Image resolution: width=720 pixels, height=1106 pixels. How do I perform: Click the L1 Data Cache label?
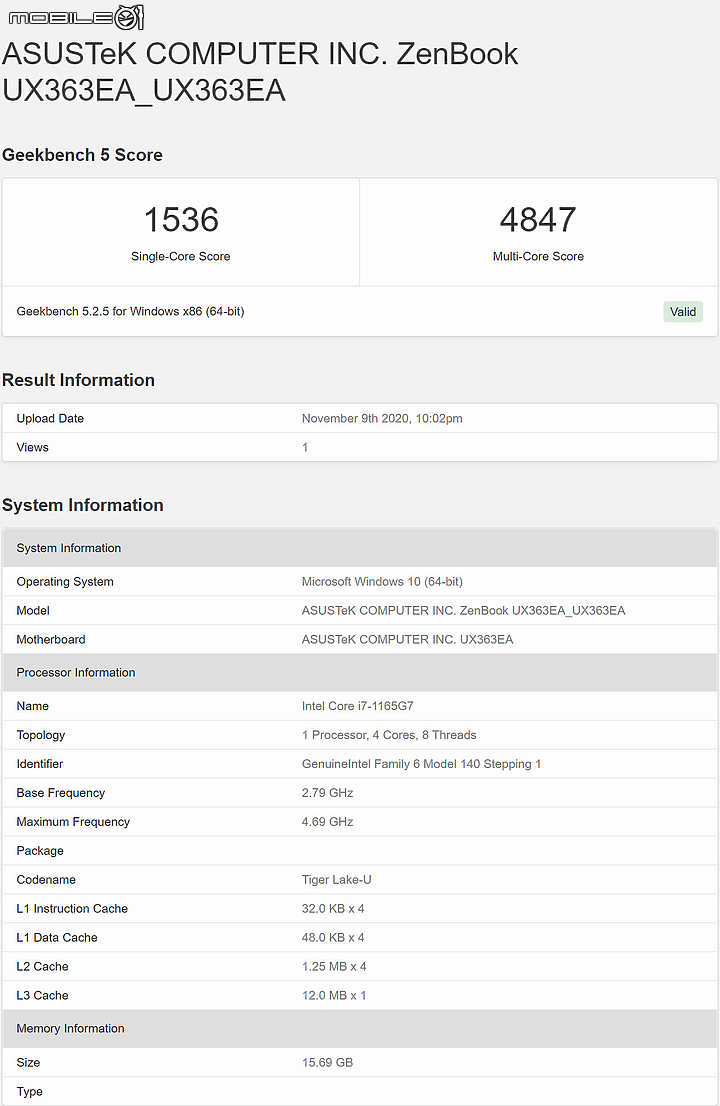point(57,937)
